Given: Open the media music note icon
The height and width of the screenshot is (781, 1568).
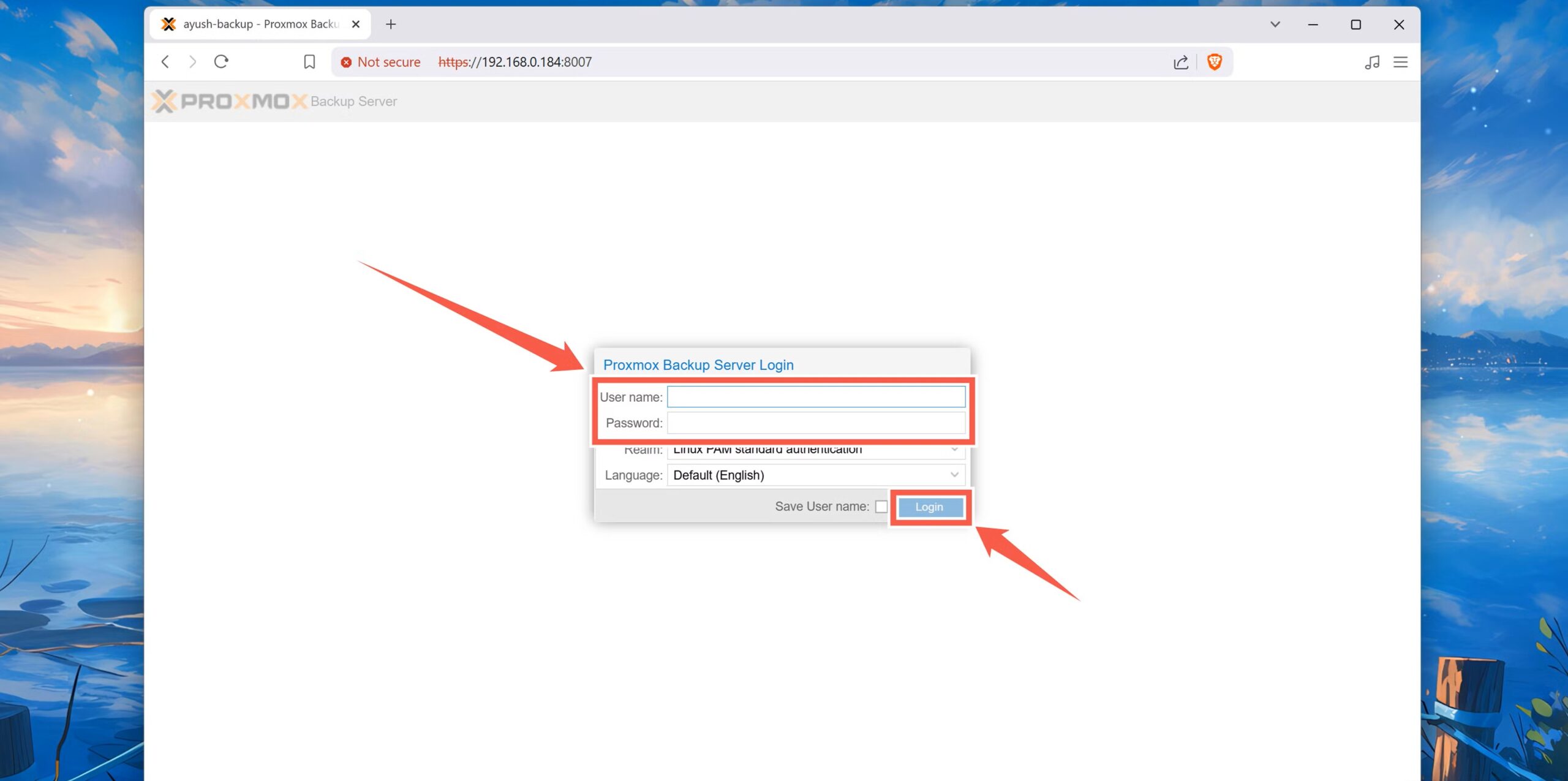Looking at the screenshot, I should [x=1372, y=62].
